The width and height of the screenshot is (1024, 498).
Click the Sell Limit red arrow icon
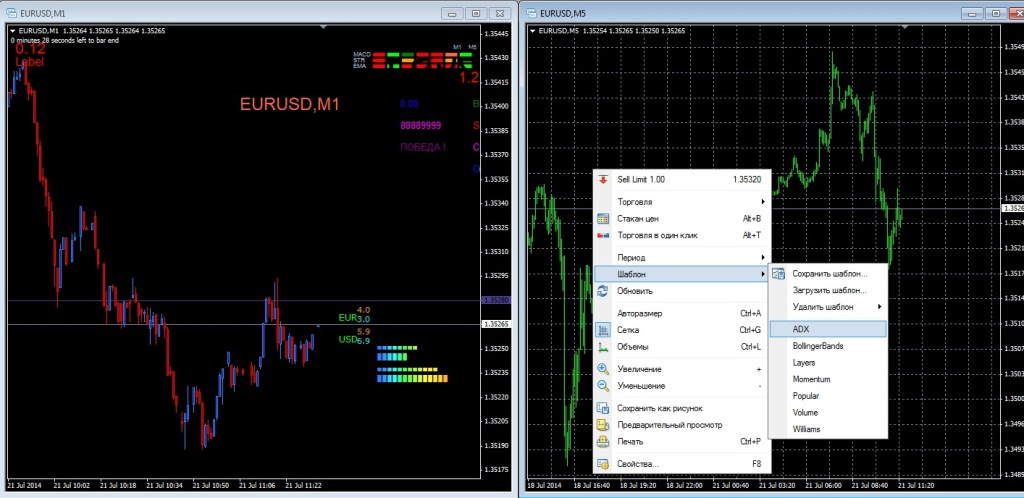coord(603,179)
